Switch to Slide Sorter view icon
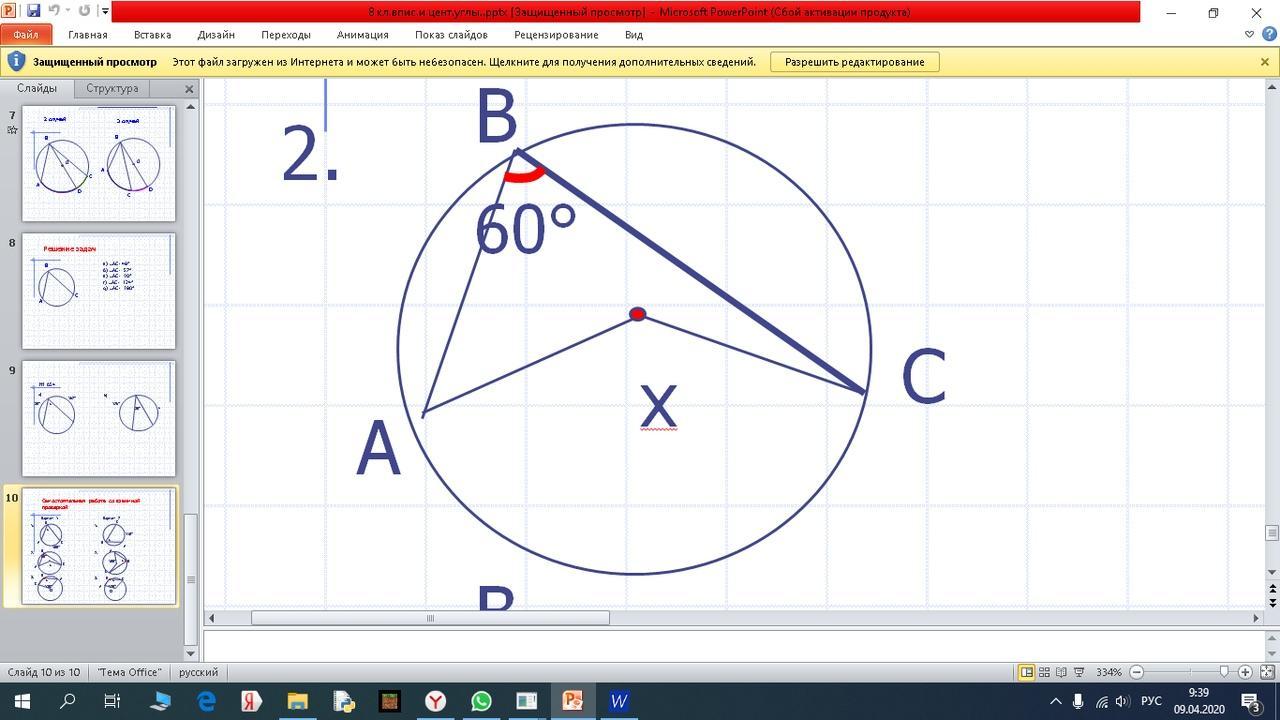 pyautogui.click(x=1044, y=672)
